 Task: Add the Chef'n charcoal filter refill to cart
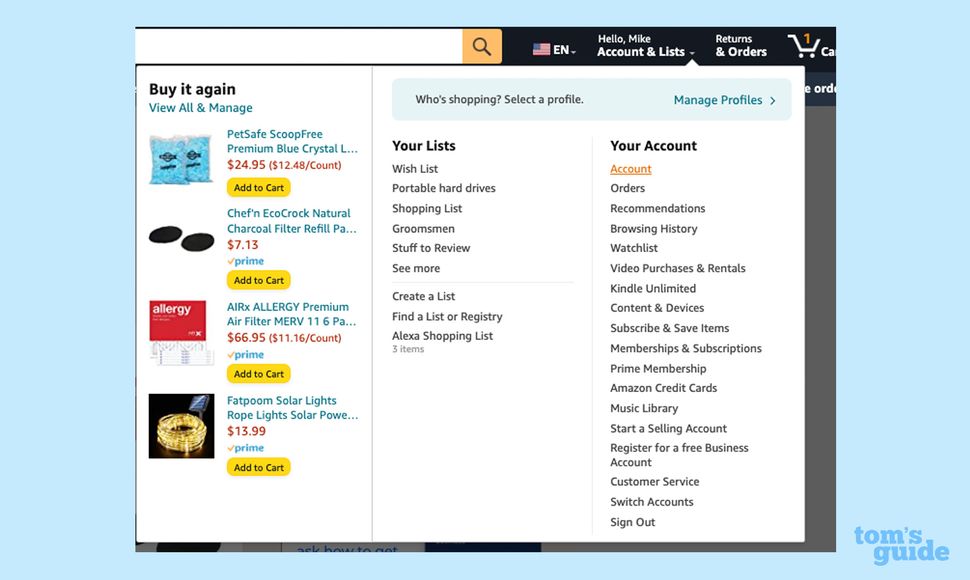click(258, 280)
